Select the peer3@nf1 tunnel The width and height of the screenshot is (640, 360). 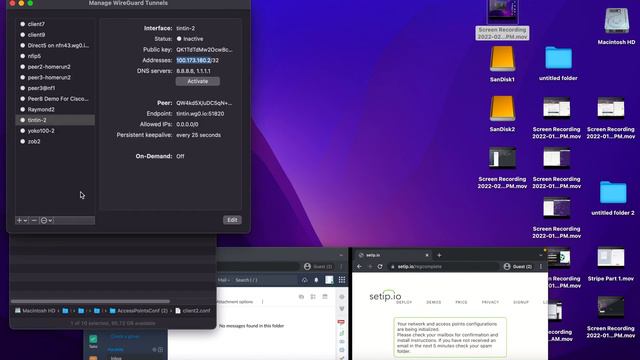55,88
